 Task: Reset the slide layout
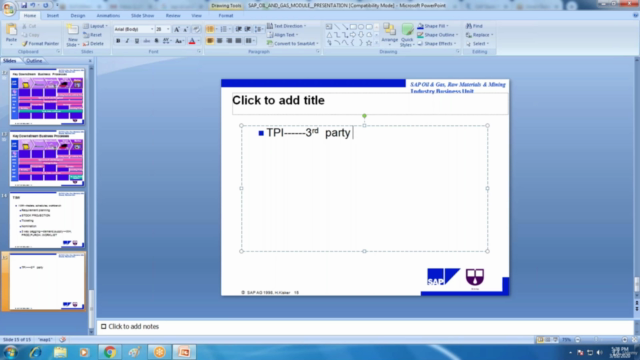coord(93,35)
